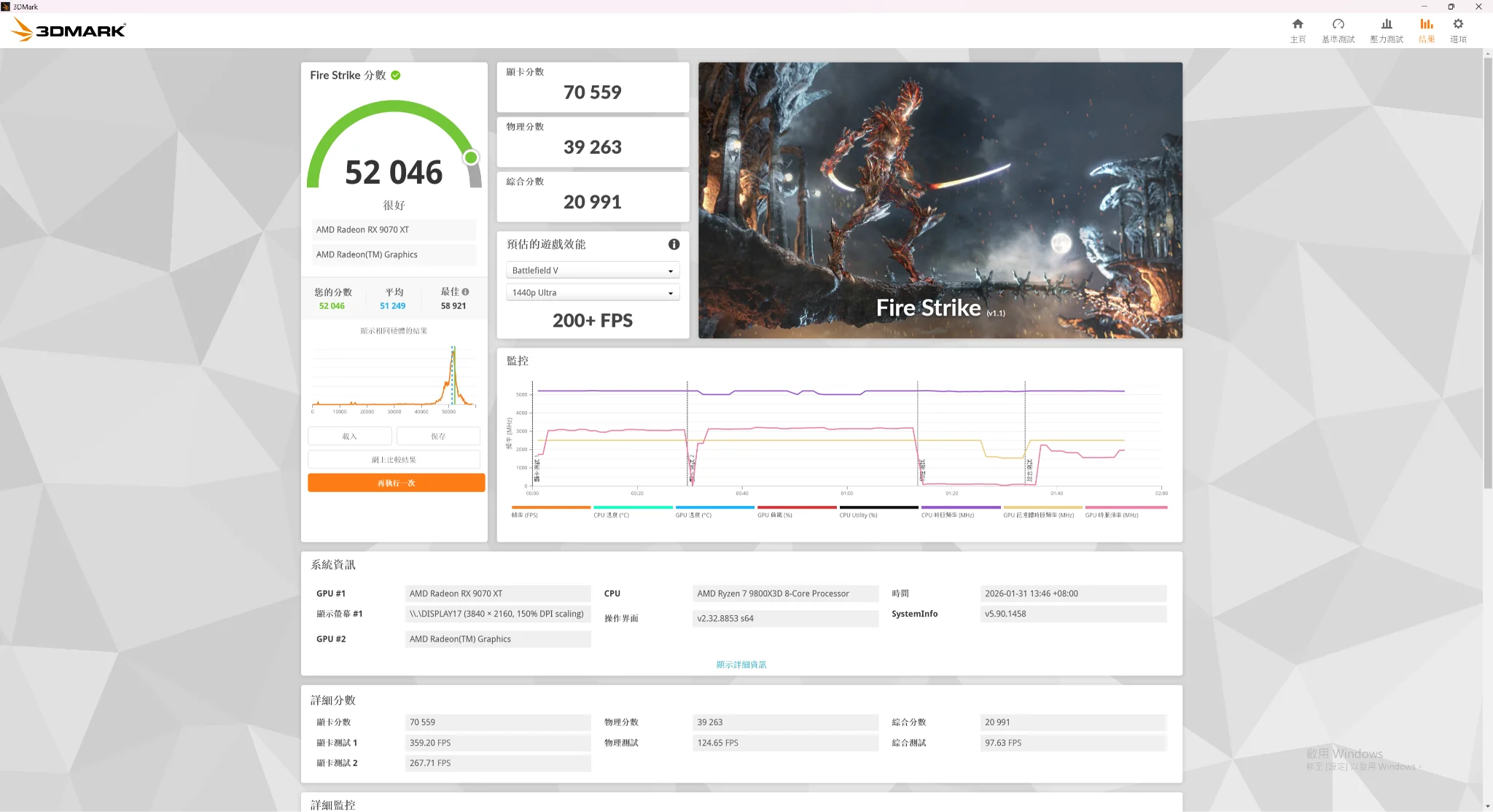Toggle the GPU 負載 (%) legend series
1493x812 pixels.
774,515
